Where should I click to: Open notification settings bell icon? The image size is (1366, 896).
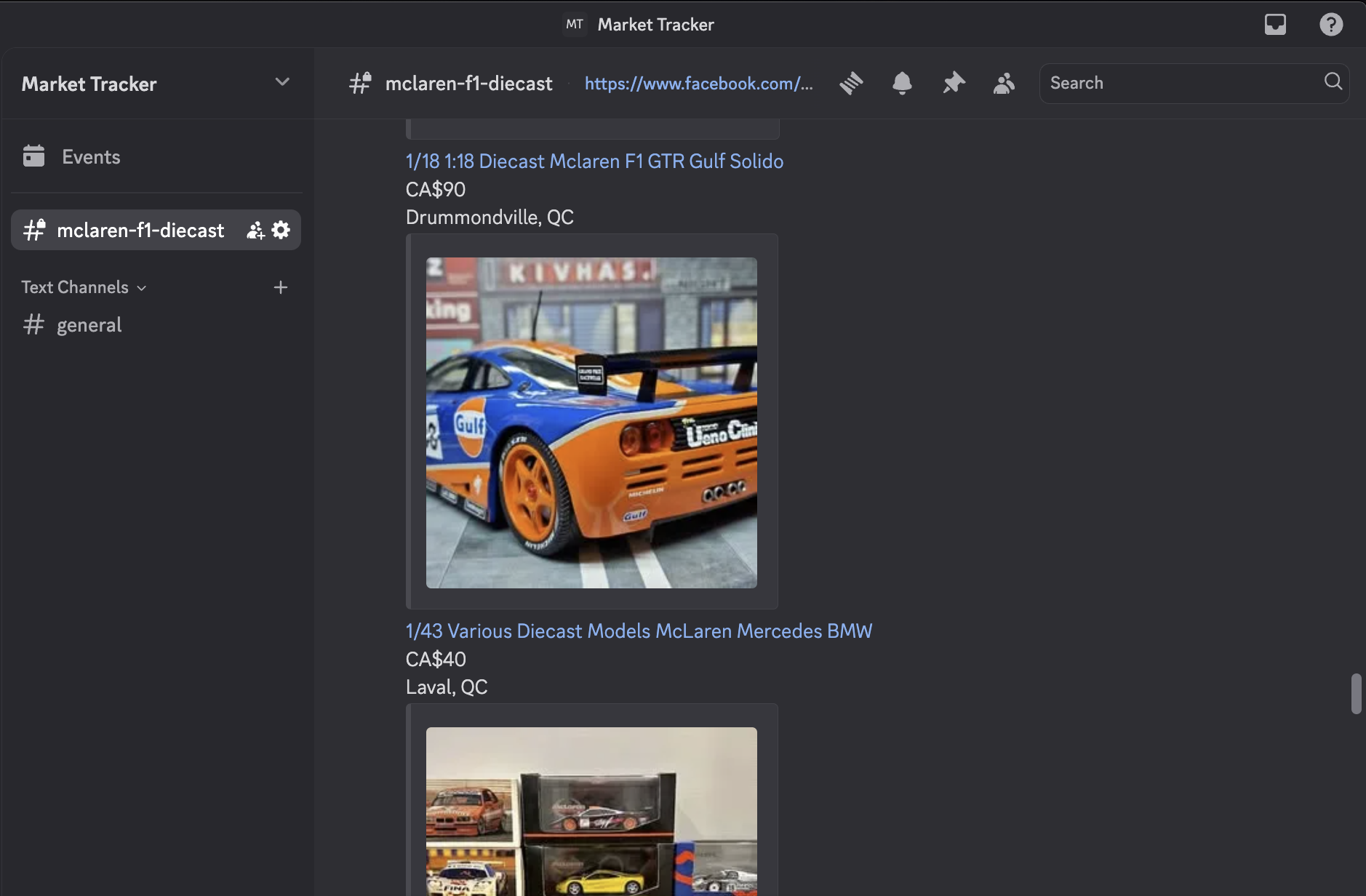point(902,83)
